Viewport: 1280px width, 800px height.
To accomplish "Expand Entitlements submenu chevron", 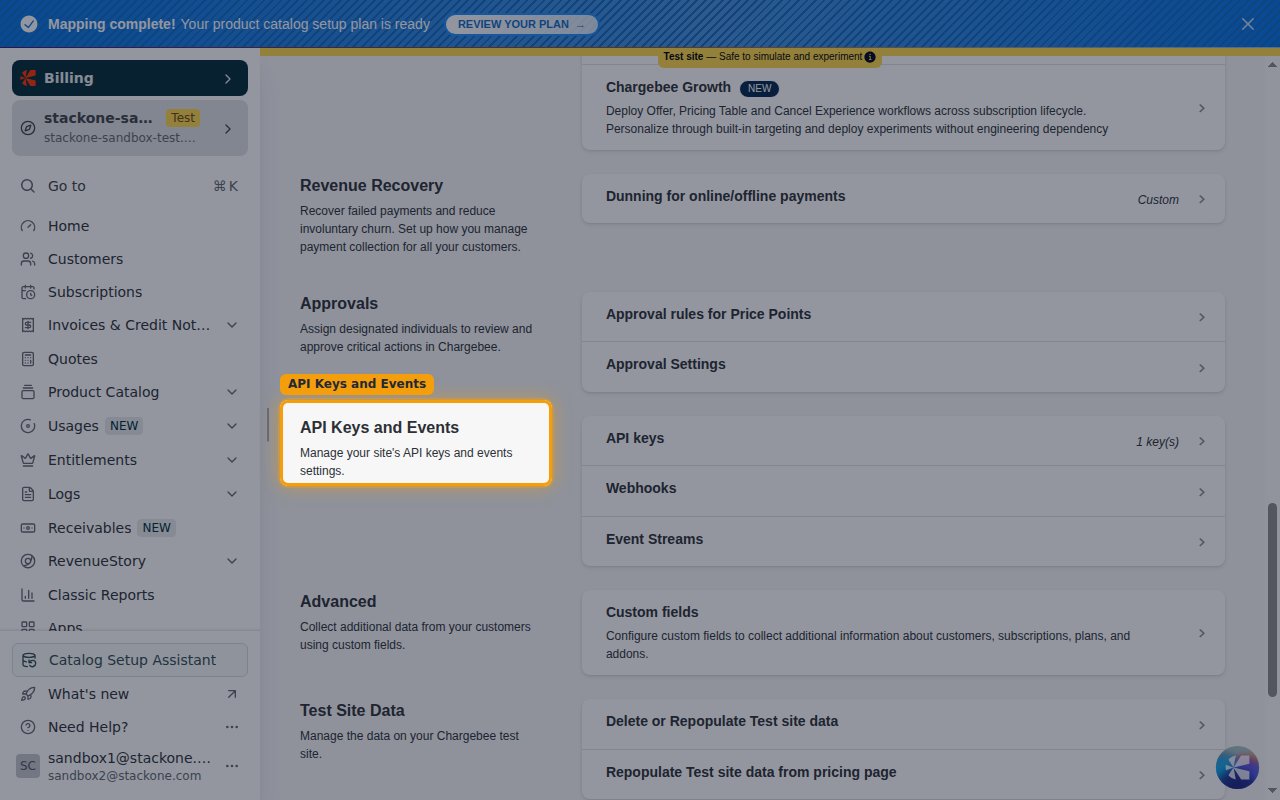I will point(232,460).
